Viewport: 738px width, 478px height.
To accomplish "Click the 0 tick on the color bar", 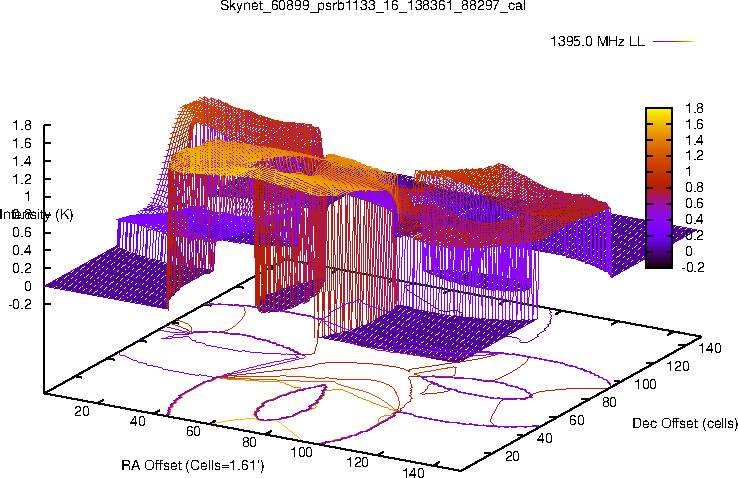I will click(689, 251).
